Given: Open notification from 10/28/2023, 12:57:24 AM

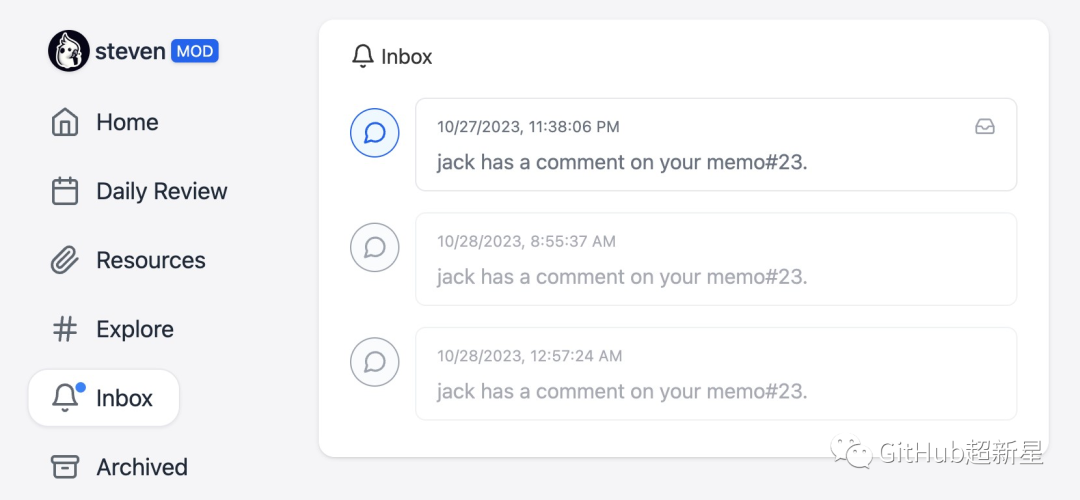Looking at the screenshot, I should tap(621, 391).
